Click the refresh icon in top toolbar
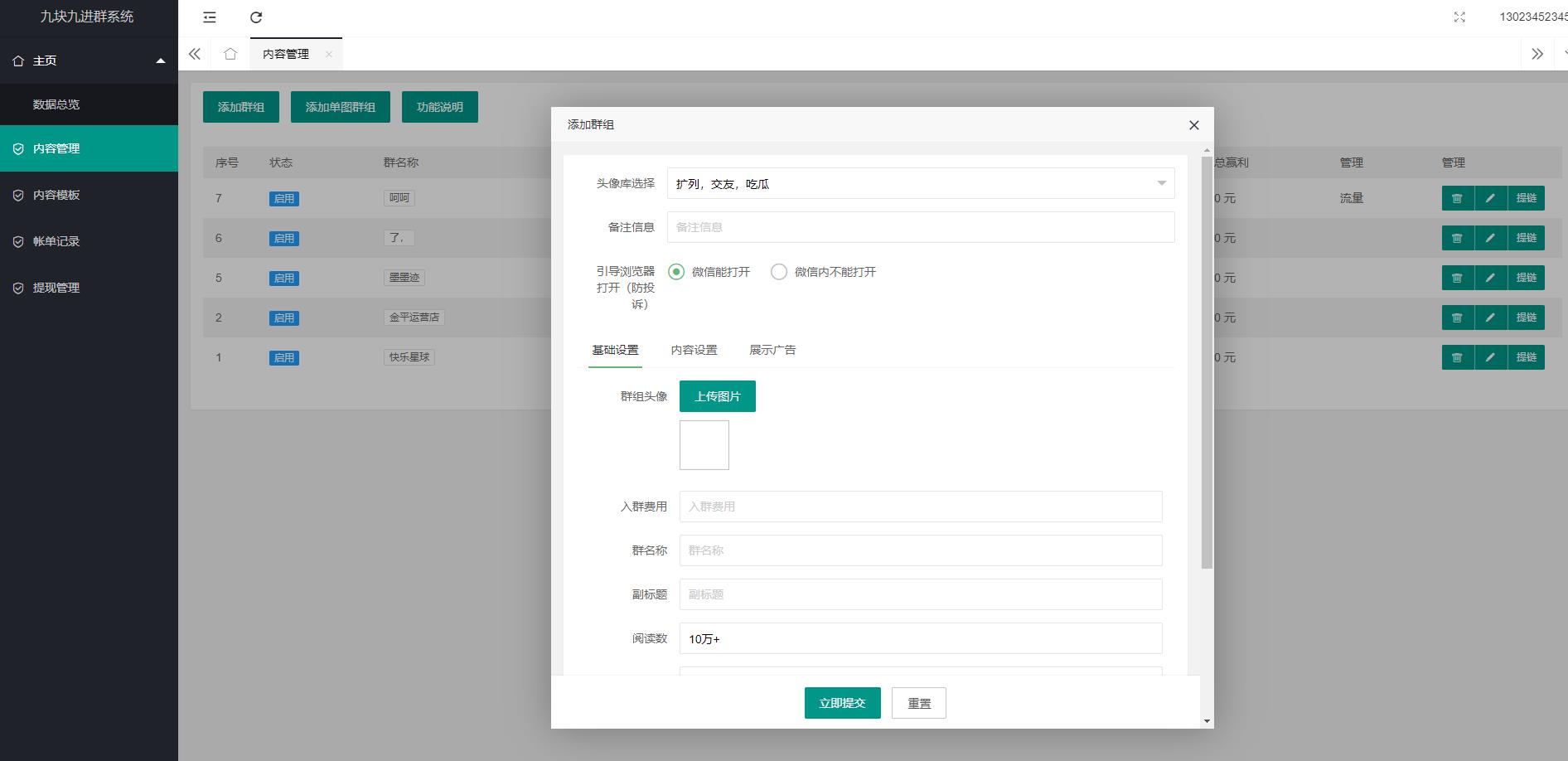 click(x=256, y=17)
